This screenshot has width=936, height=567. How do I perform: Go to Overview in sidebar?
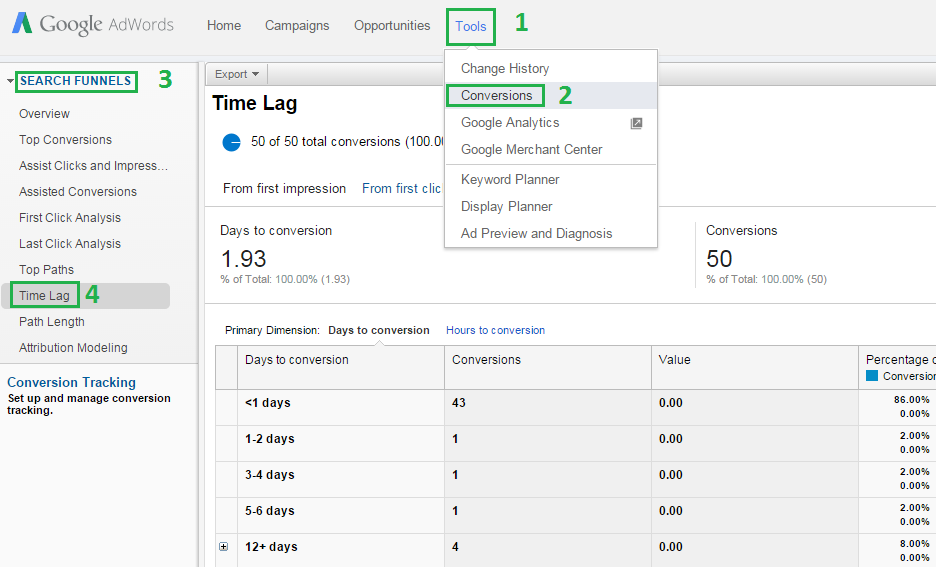pyautogui.click(x=44, y=113)
